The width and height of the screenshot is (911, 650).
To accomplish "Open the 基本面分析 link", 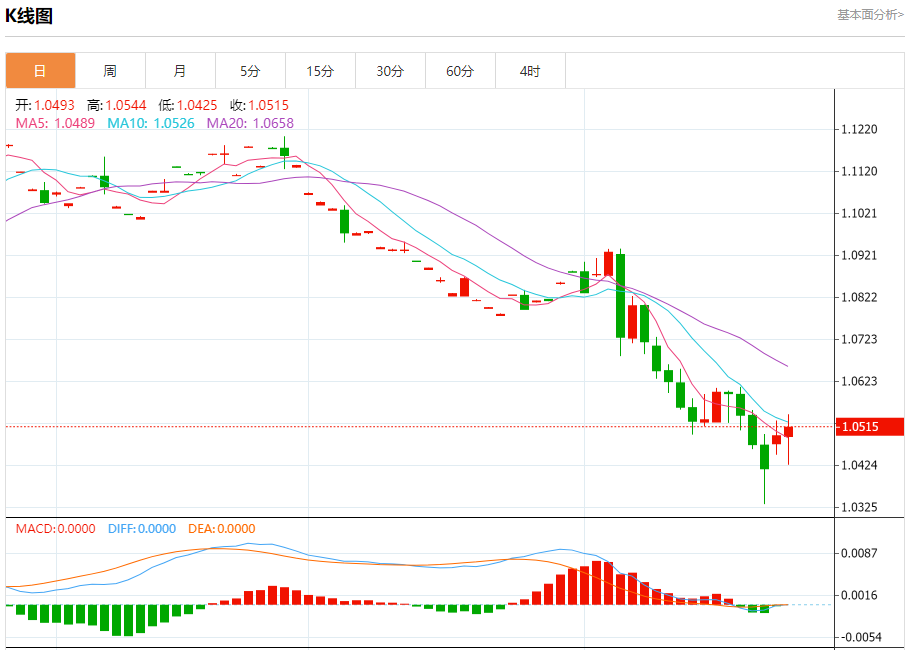I will 870,15.
